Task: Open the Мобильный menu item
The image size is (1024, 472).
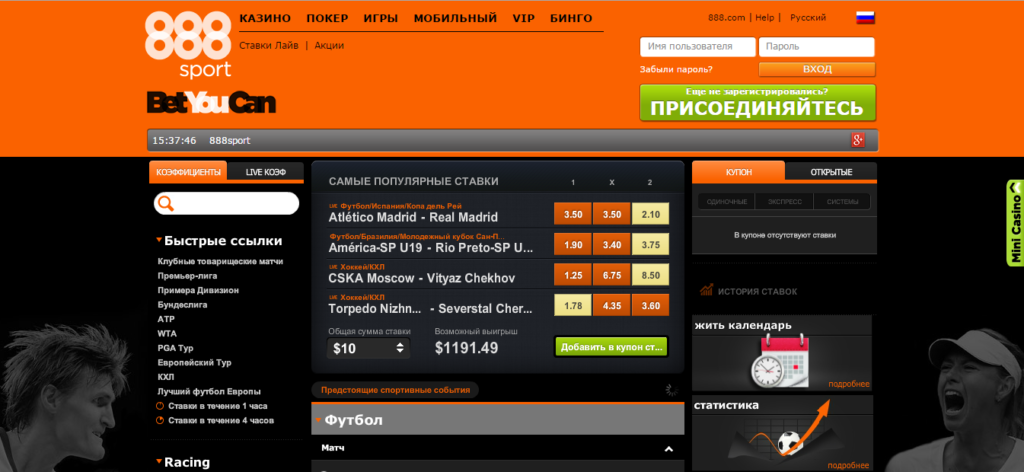Action: (455, 18)
